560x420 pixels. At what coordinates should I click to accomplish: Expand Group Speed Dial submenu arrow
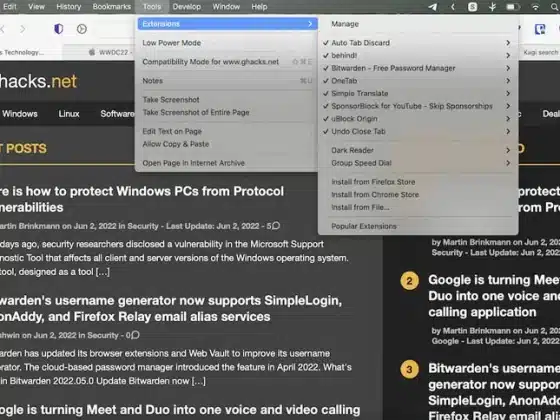pos(508,163)
